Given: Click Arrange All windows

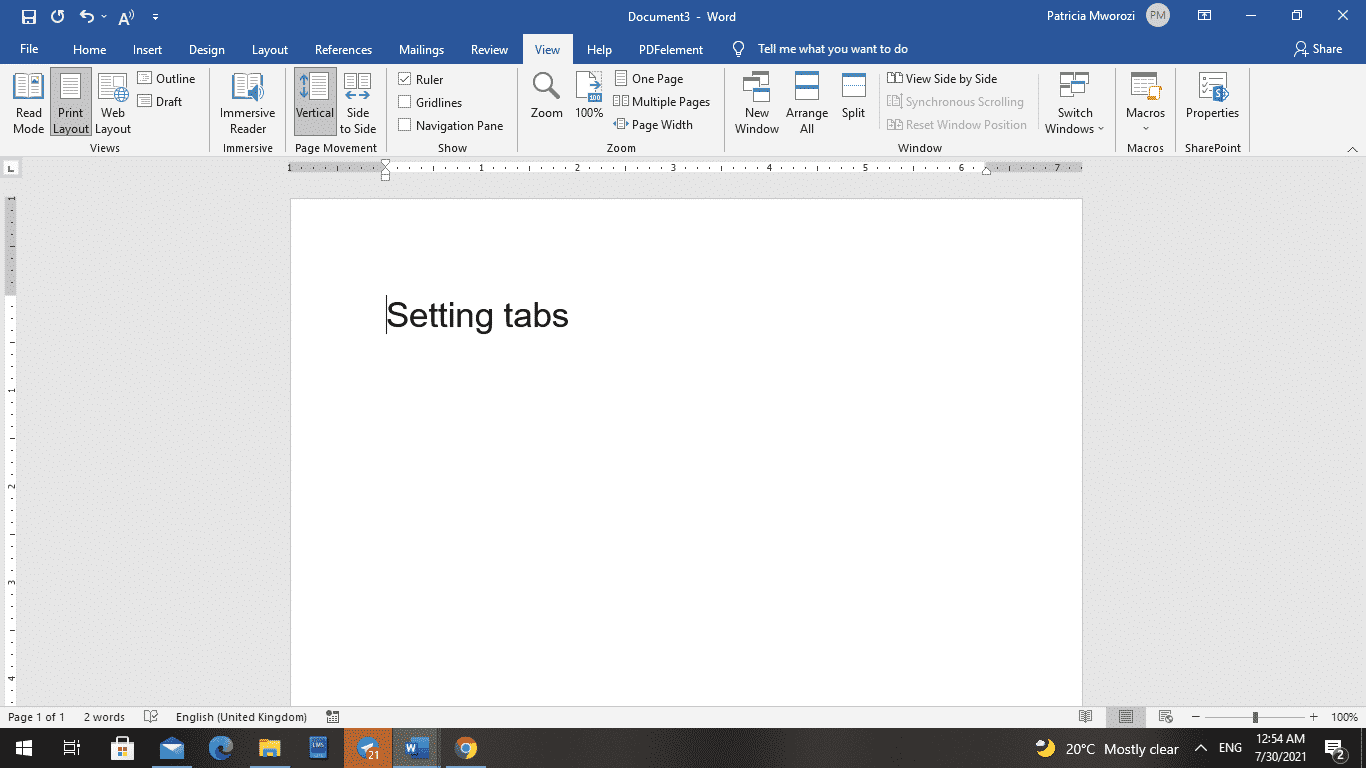Looking at the screenshot, I should (x=806, y=101).
